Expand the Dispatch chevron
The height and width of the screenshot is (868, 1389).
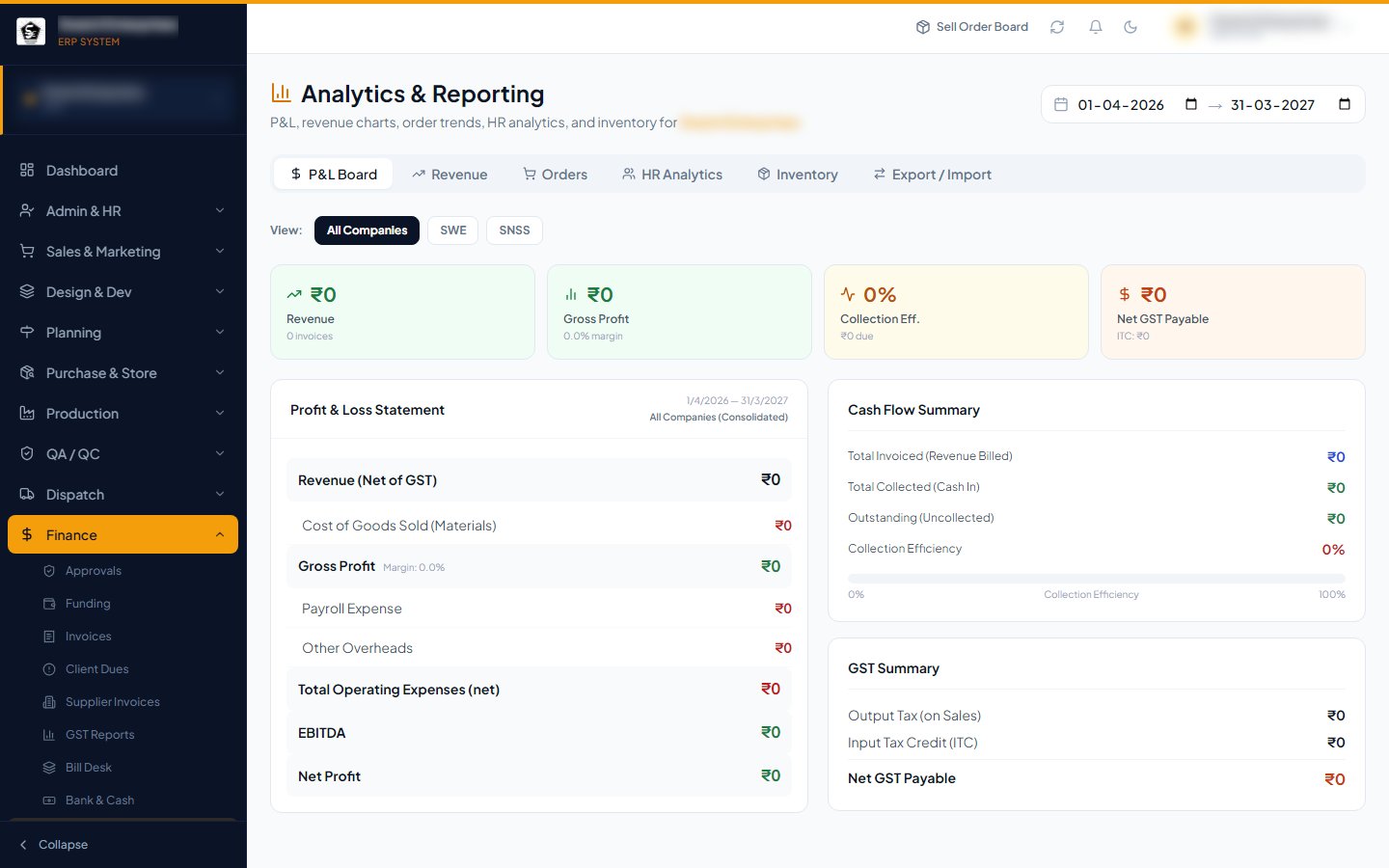tap(220, 494)
